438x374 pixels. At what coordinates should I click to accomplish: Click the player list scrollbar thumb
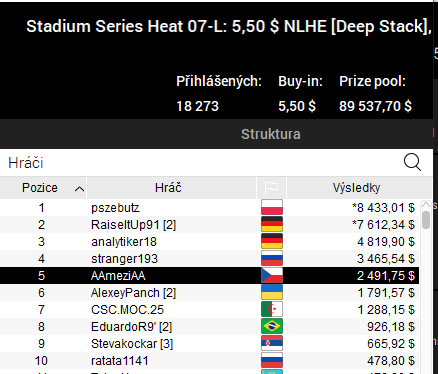pos(426,220)
